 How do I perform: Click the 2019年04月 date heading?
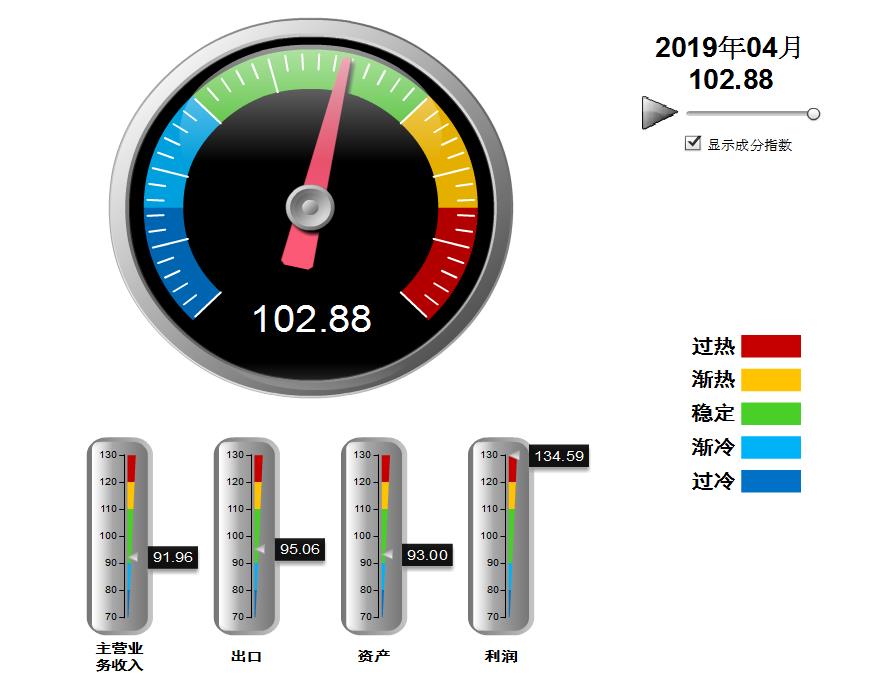click(729, 48)
